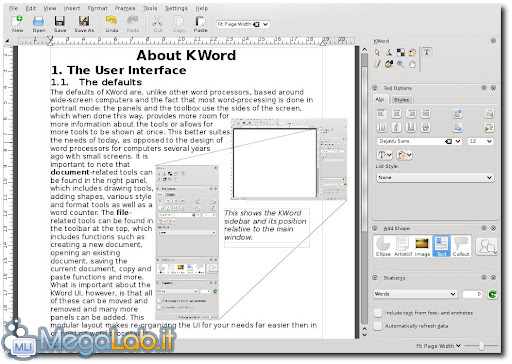Click the Undo toolbar icon
Viewport: 512px width, 364px height.
(111, 22)
